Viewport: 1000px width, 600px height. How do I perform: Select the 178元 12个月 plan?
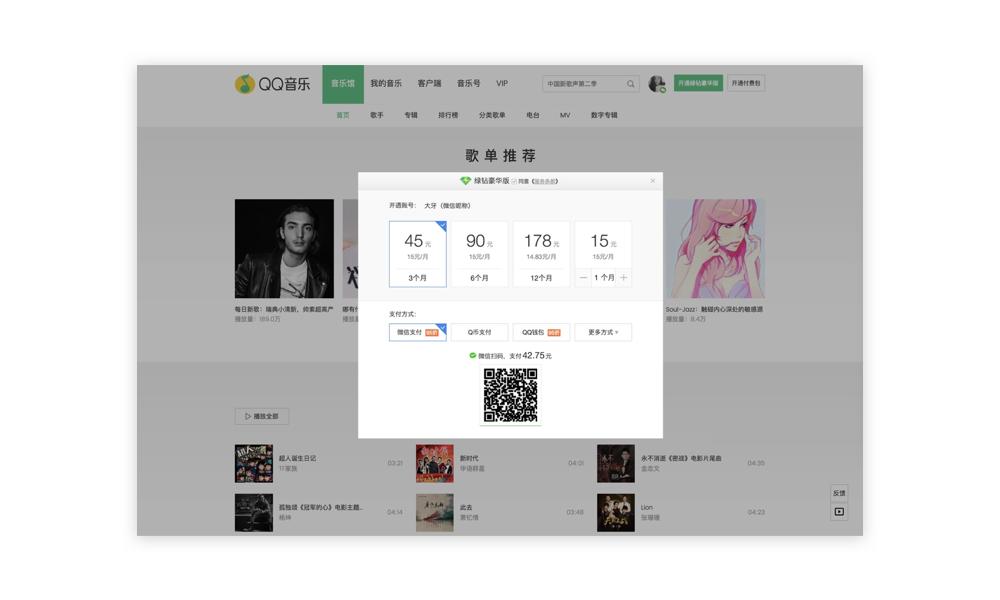[541, 254]
